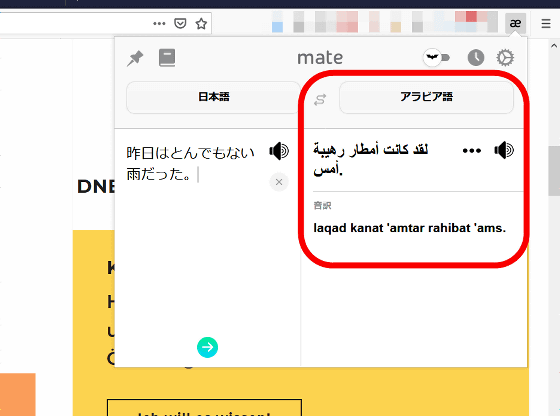Screen dimensions: 560x416
Task: Click the 音訳 label
Action: pyautogui.click(x=322, y=206)
